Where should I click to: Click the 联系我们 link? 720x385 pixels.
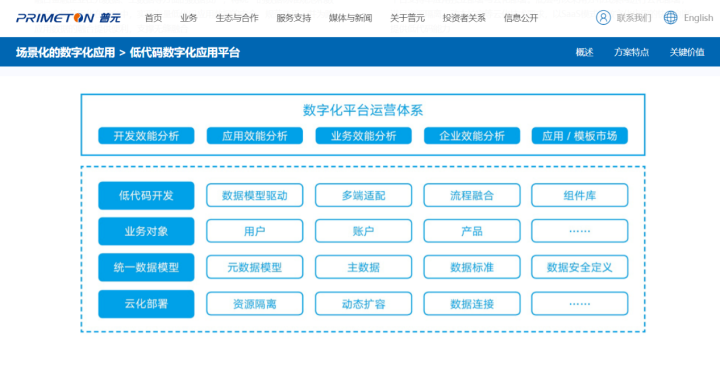coord(634,18)
